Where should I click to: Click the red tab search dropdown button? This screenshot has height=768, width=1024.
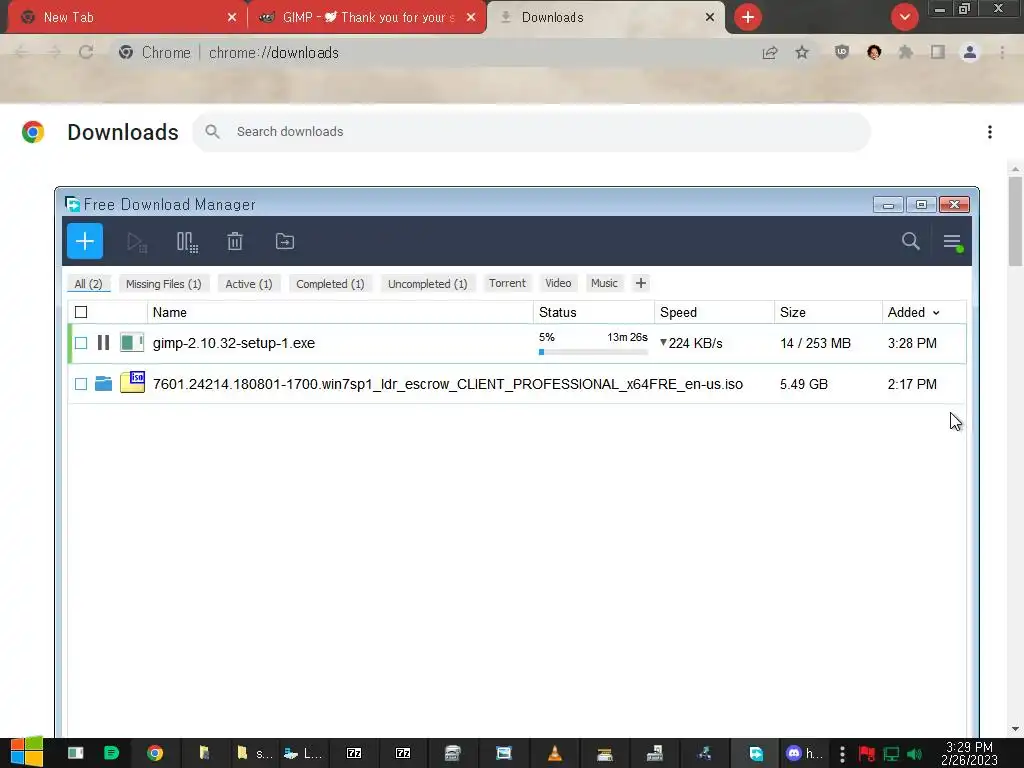[x=904, y=17]
